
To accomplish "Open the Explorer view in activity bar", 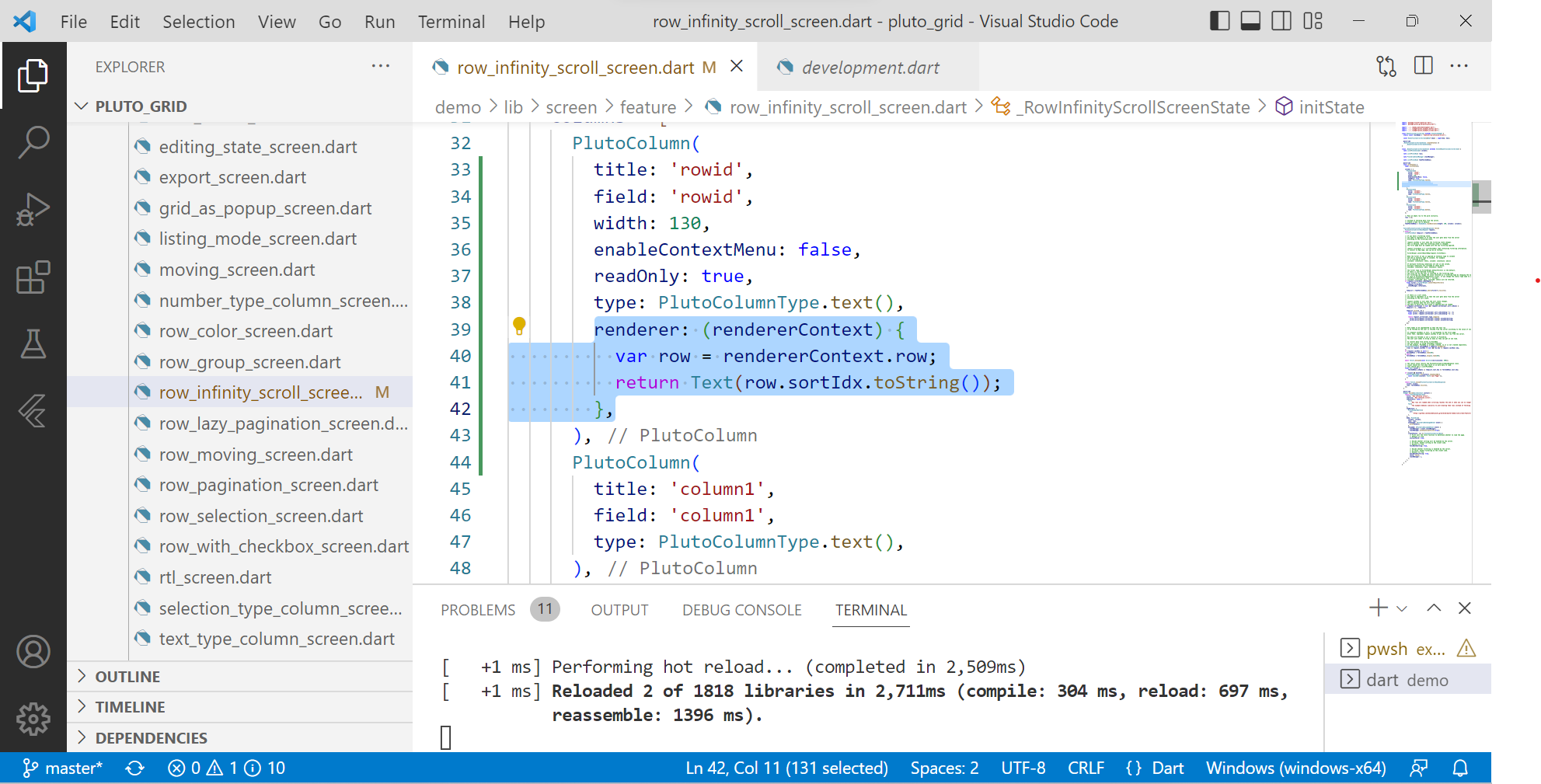I will (33, 75).
